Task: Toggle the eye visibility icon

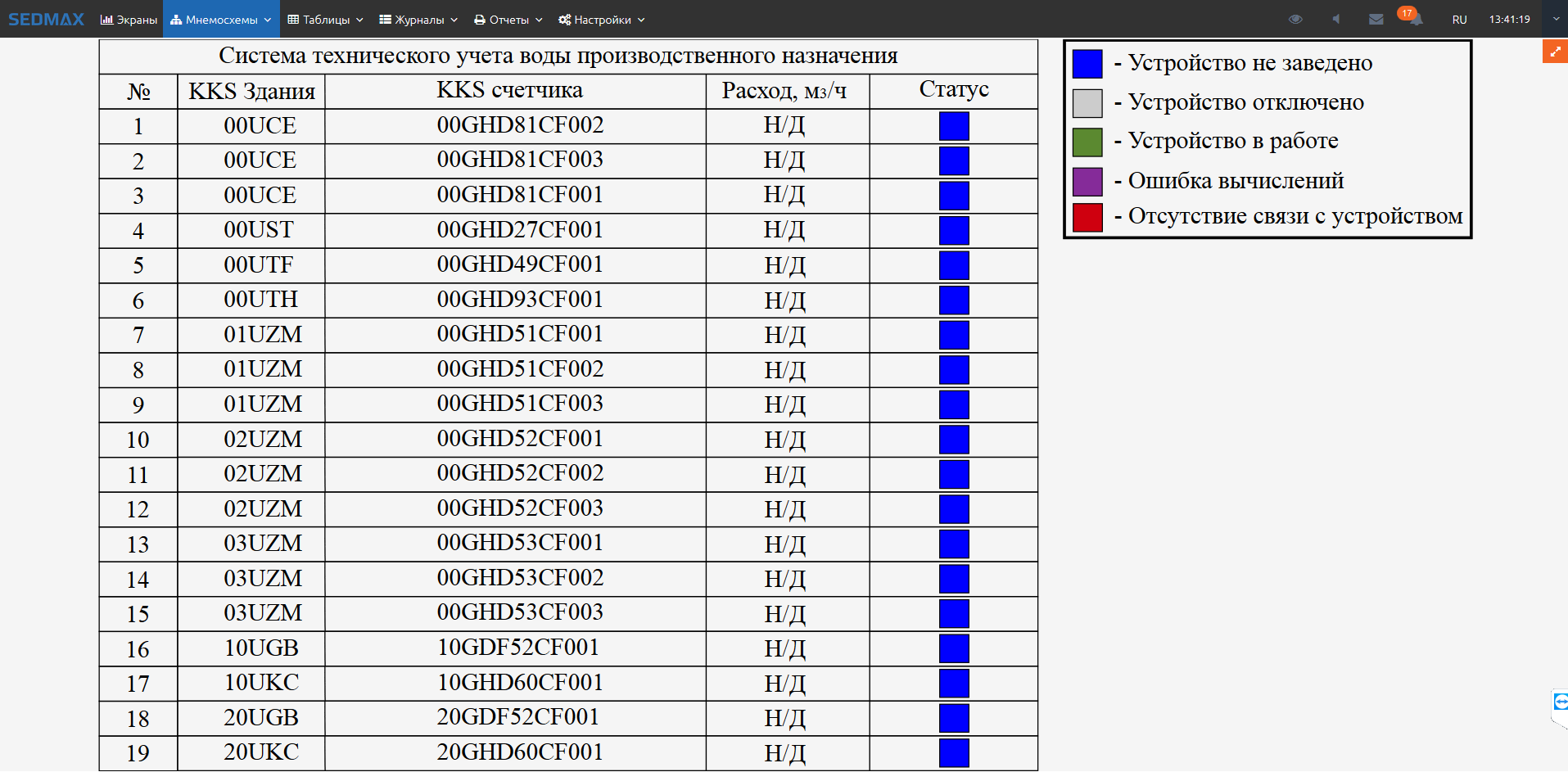Action: point(1295,19)
